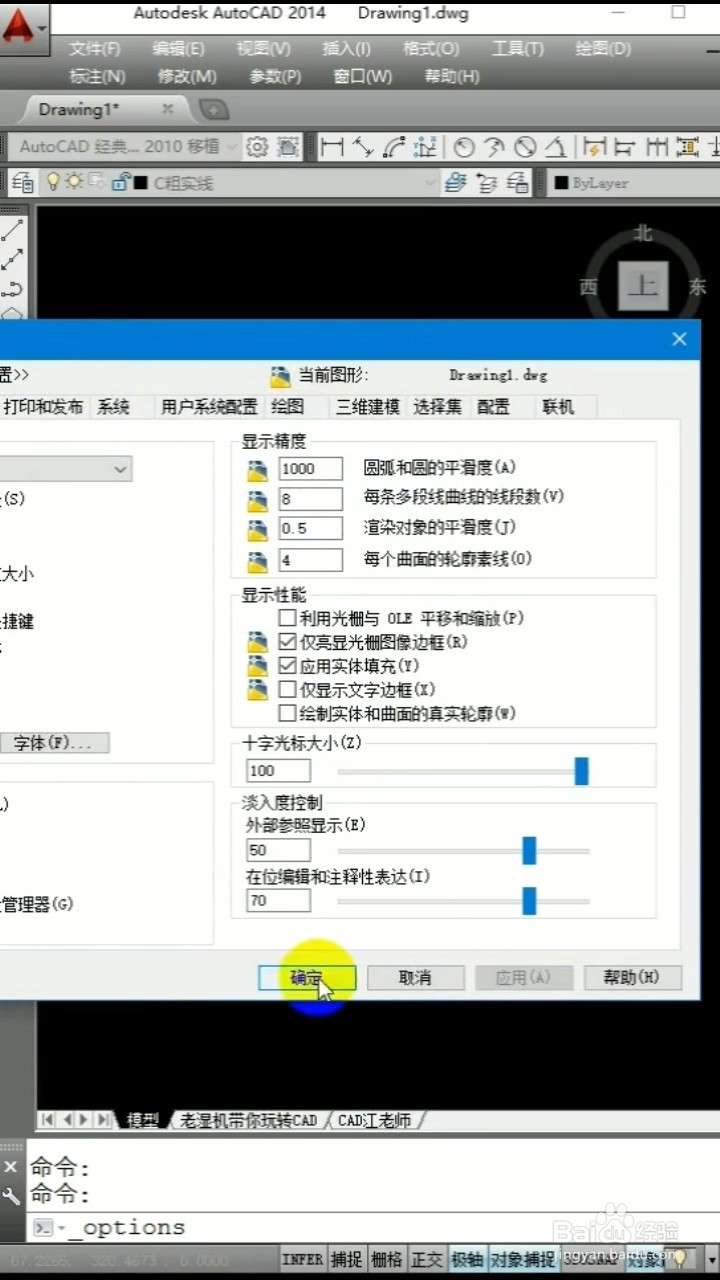Select the jogged dimension icon
This screenshot has width=720, height=1280.
click(x=494, y=148)
